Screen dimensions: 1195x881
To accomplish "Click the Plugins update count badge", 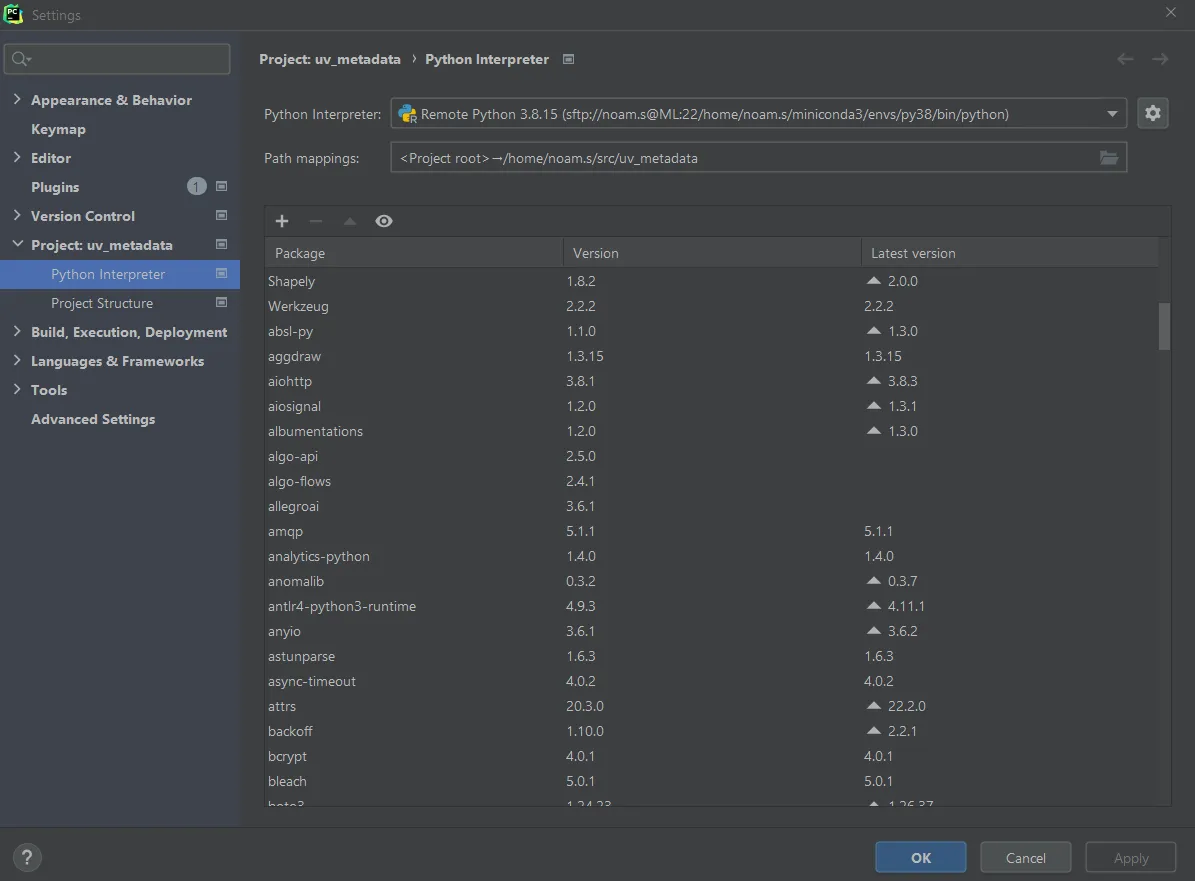I will tap(197, 186).
